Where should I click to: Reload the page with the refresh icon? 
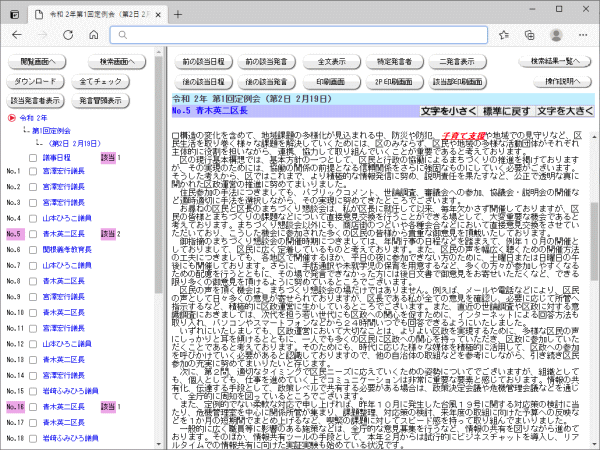pos(68,35)
